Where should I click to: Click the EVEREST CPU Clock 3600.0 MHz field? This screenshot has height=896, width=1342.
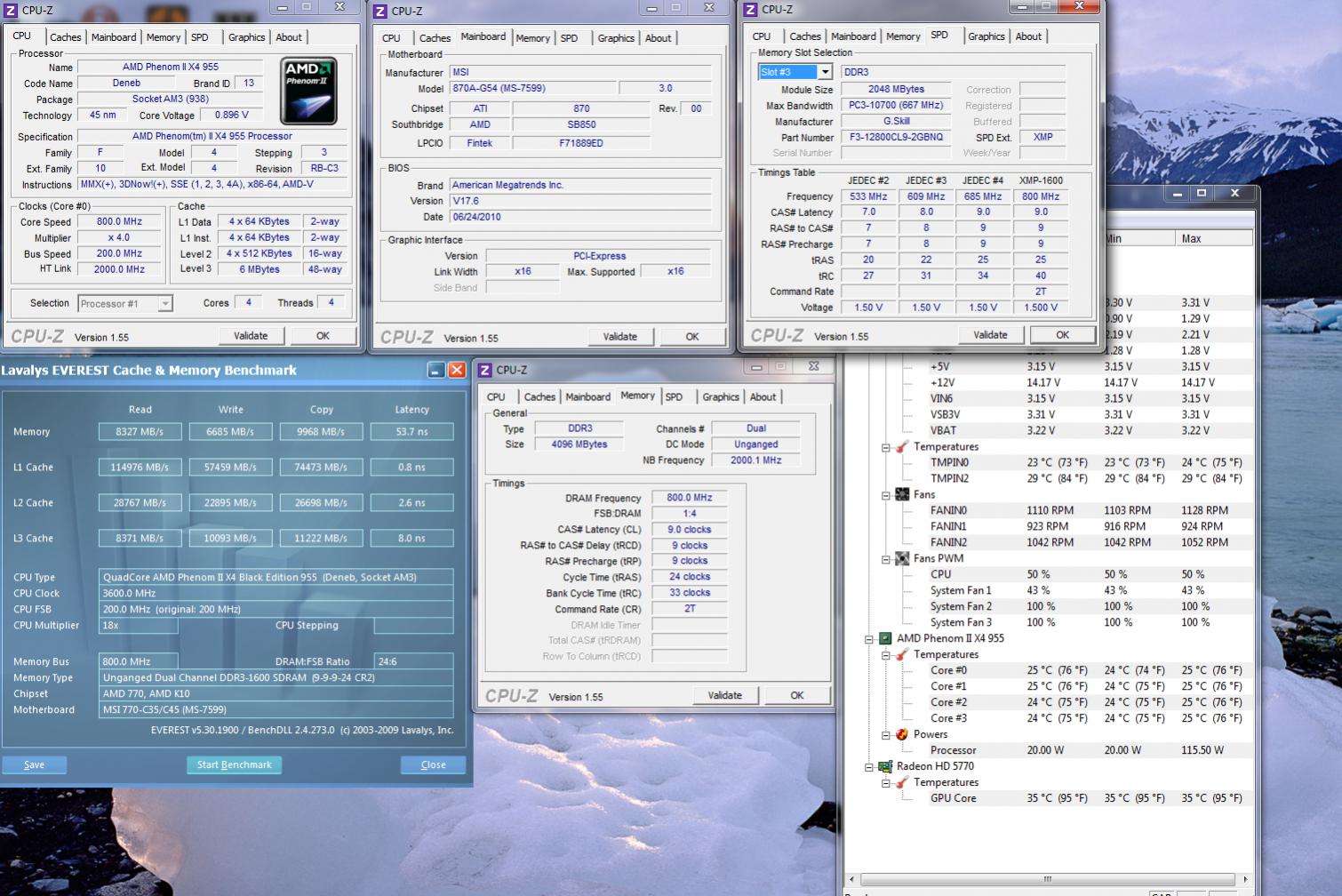click(x=276, y=593)
